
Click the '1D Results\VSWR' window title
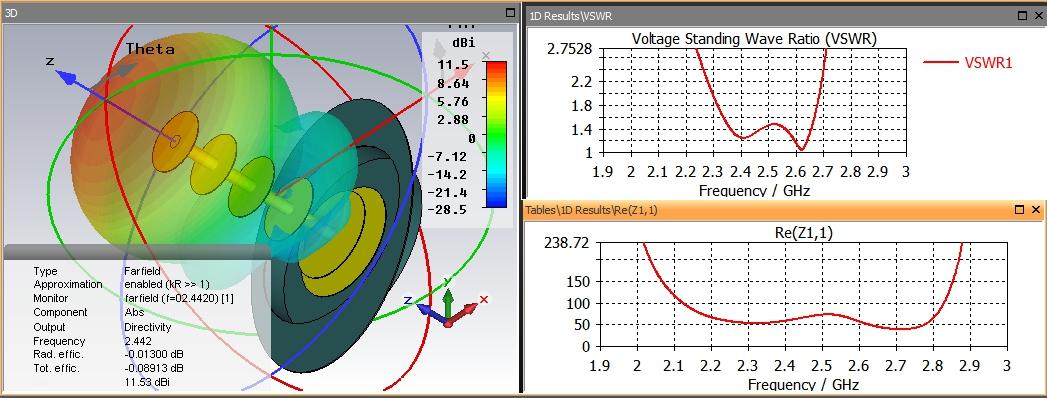[x=570, y=15]
